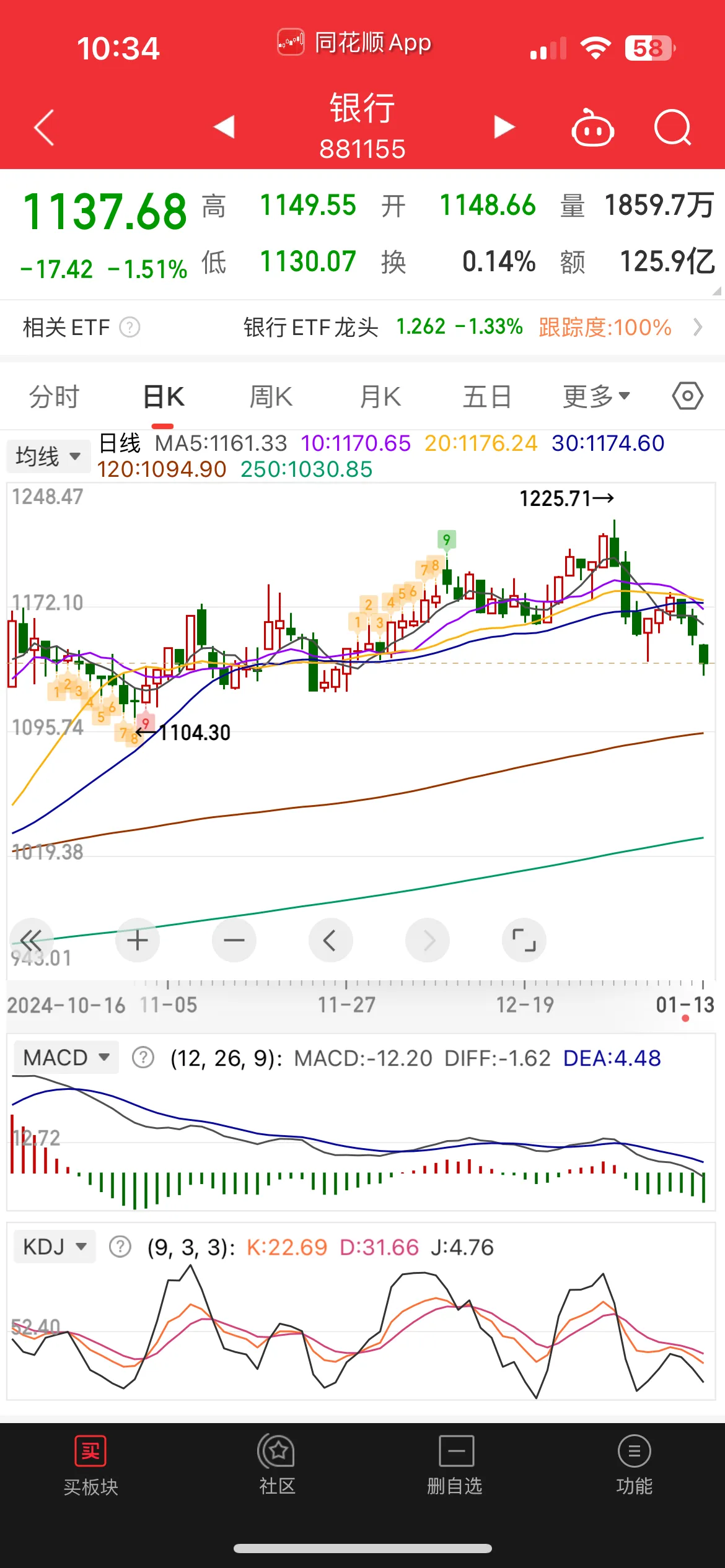The image size is (725, 1568).
Task: Select the 日K tab
Action: (164, 396)
